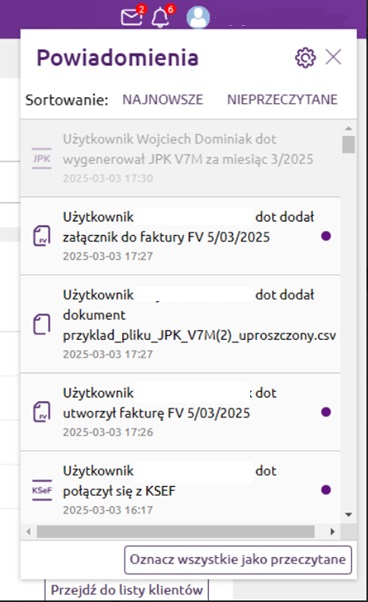Click the JPK icon of first notification
368x602 pixels.
tap(42, 158)
